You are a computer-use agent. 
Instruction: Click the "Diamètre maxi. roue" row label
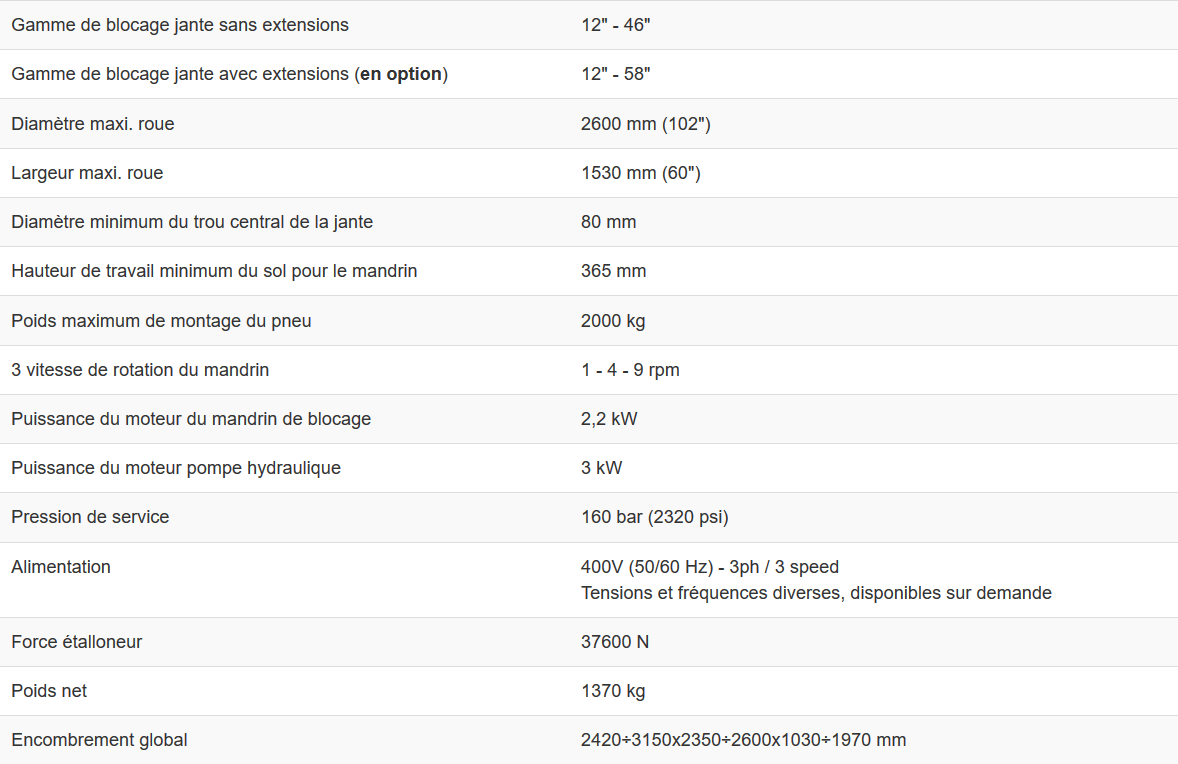point(93,124)
